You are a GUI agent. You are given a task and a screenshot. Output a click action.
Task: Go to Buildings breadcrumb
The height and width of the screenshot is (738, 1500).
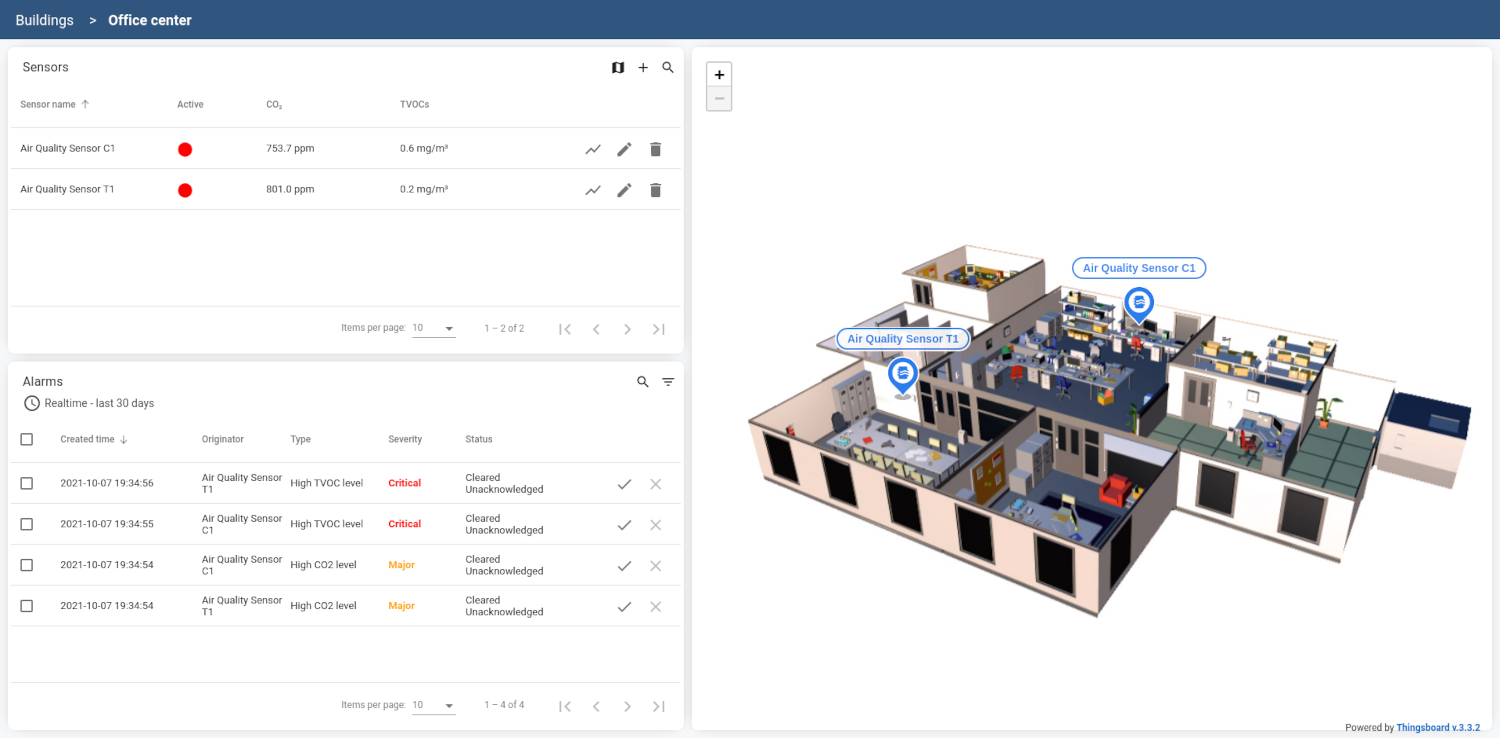(x=44, y=20)
